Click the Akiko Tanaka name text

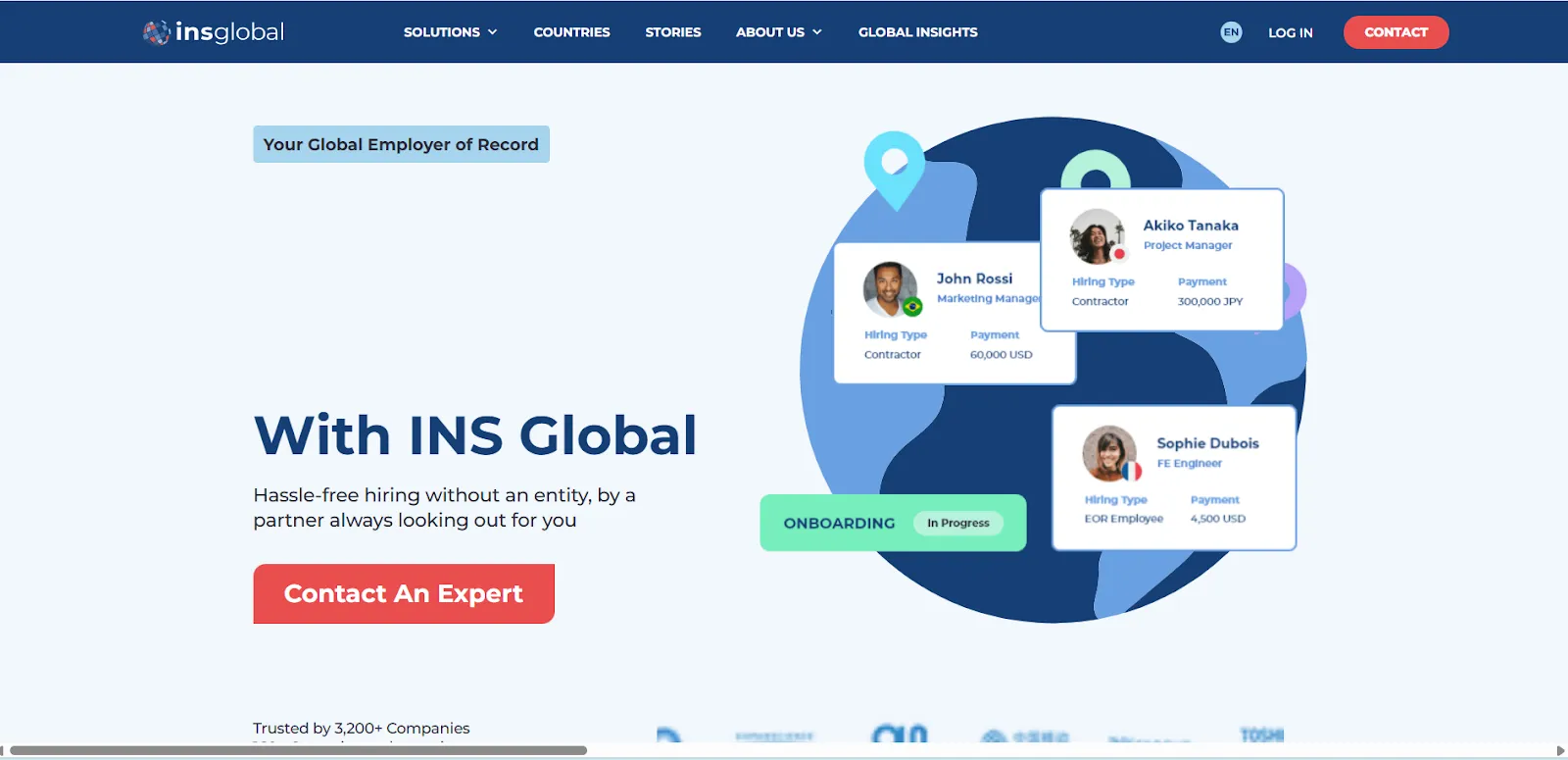tap(1191, 226)
